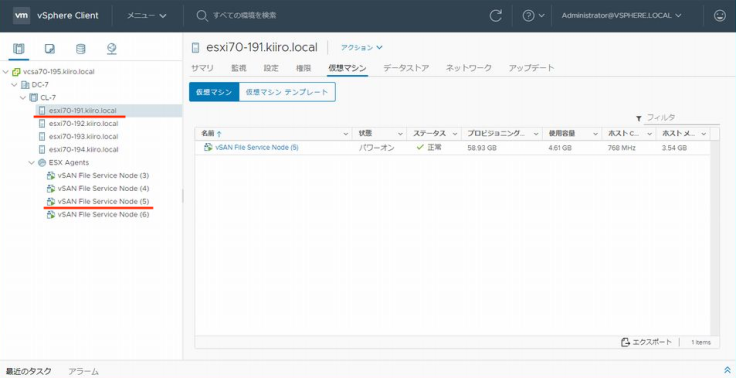Click the VM icon in the table row

tap(208, 147)
